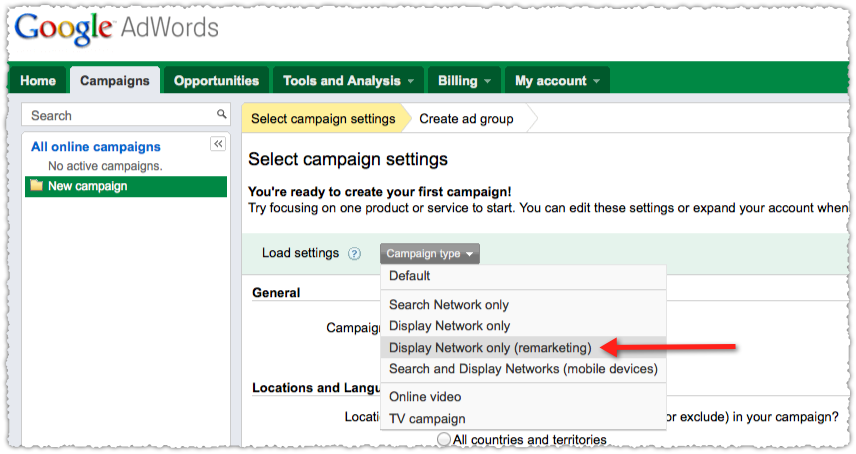The width and height of the screenshot is (856, 454).
Task: Click the Create ad group step
Action: pos(466,118)
